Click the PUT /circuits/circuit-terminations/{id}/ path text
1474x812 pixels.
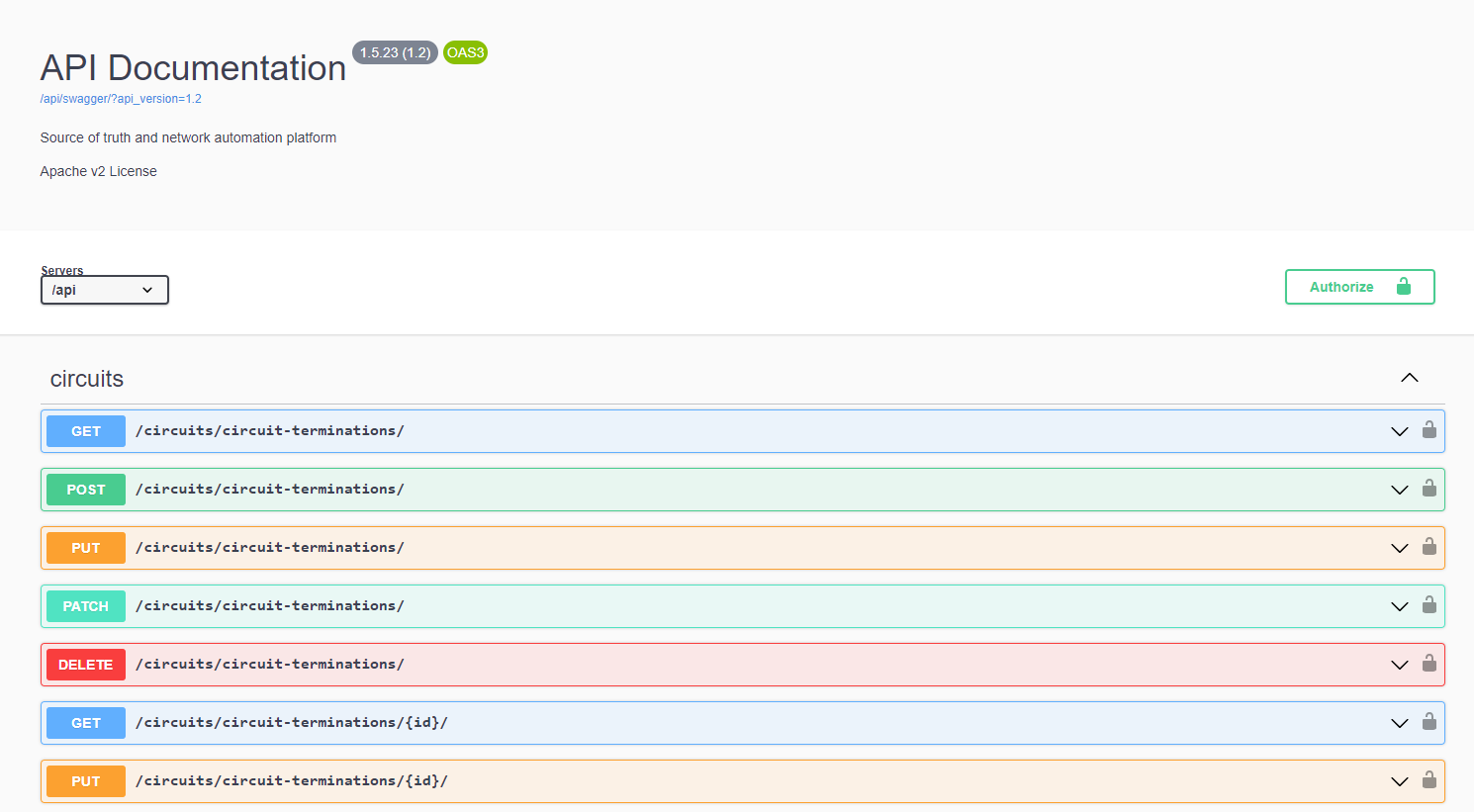[x=292, y=780]
